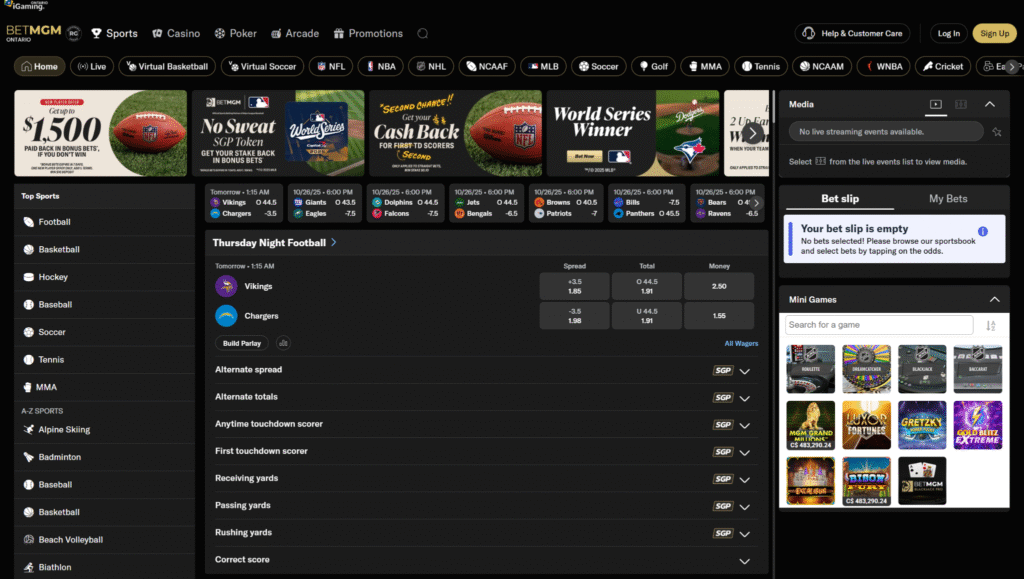
Task: Select Over 44.5 total odds for Vikings
Action: click(x=647, y=286)
